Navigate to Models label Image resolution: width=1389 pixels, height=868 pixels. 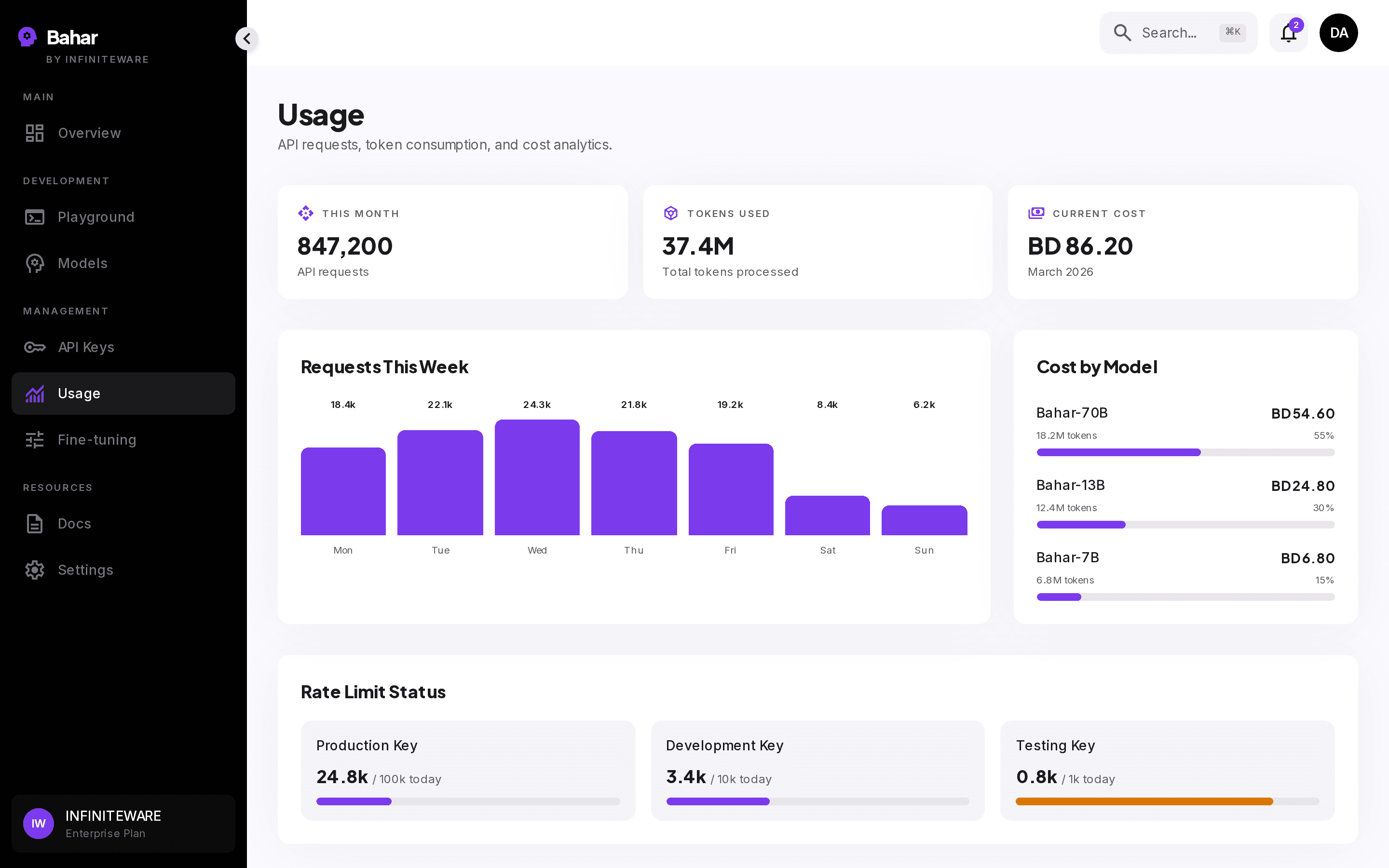82,263
